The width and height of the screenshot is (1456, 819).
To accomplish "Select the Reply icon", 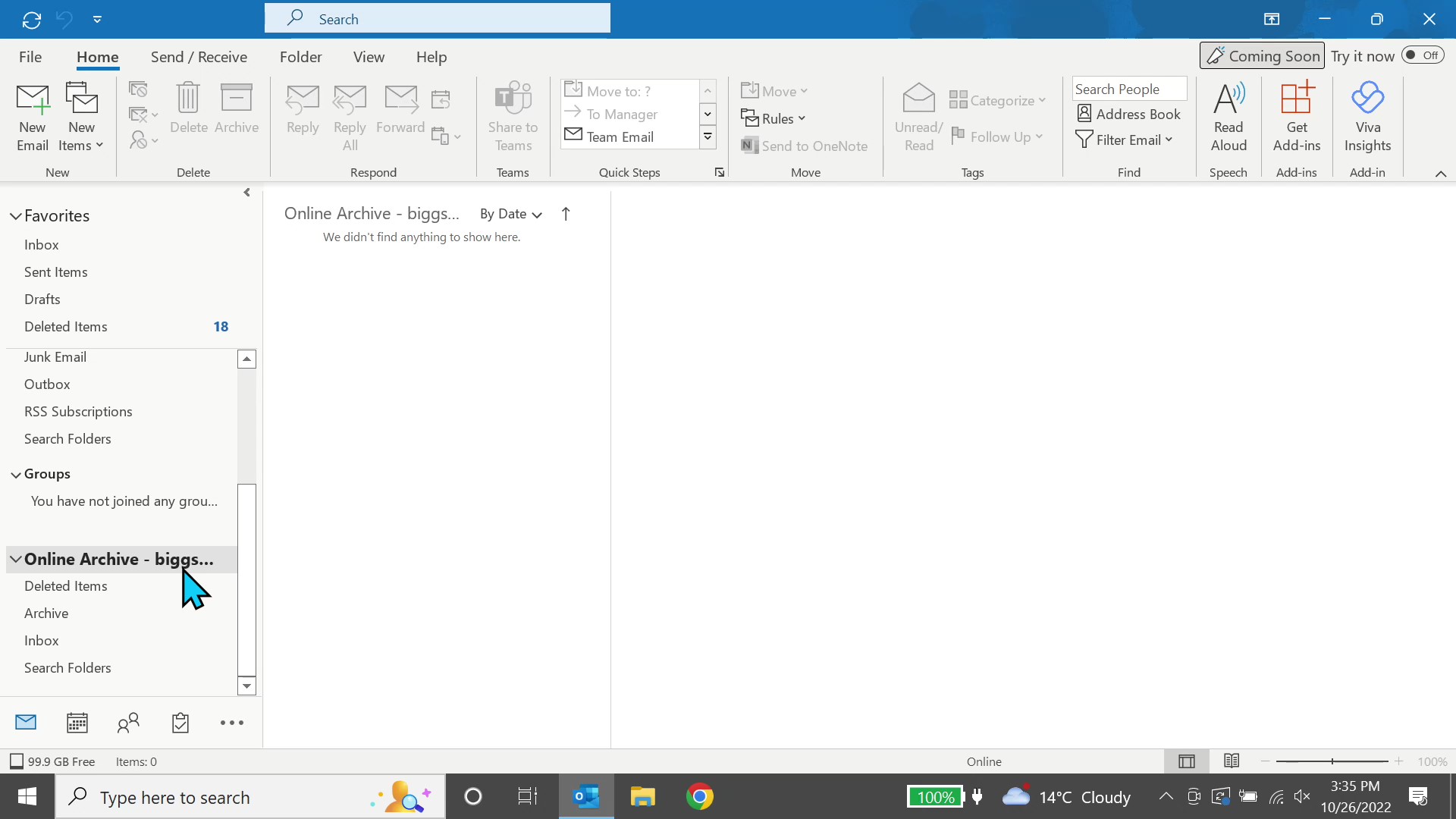I will click(x=303, y=110).
